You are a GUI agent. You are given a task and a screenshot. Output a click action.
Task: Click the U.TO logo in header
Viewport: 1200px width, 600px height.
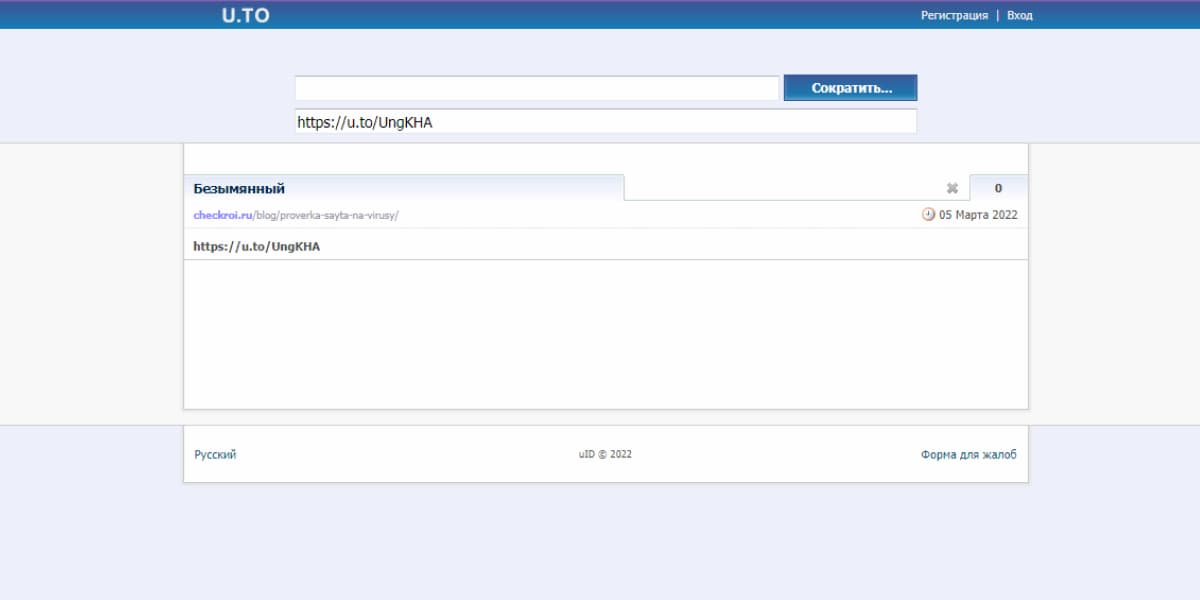tap(245, 15)
